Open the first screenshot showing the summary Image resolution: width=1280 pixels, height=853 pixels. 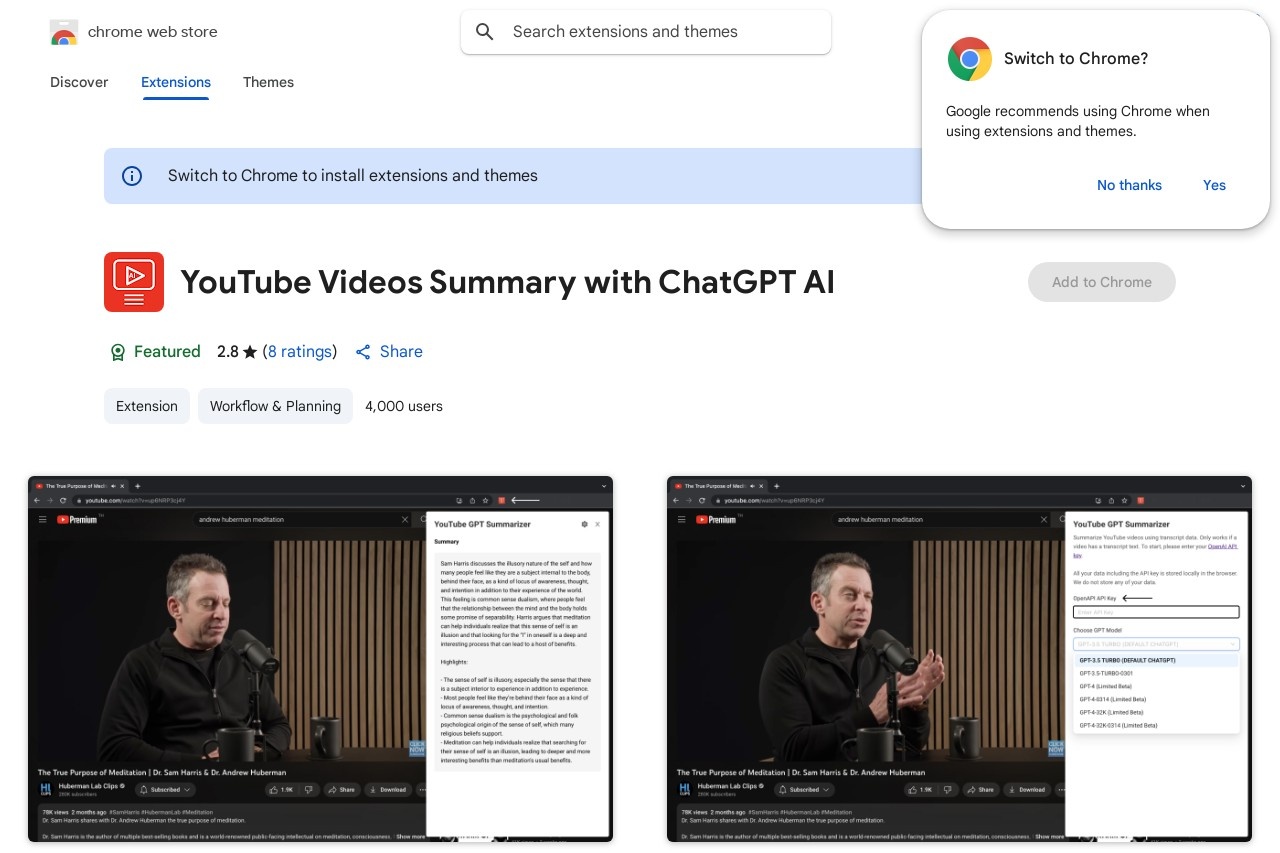click(x=320, y=659)
